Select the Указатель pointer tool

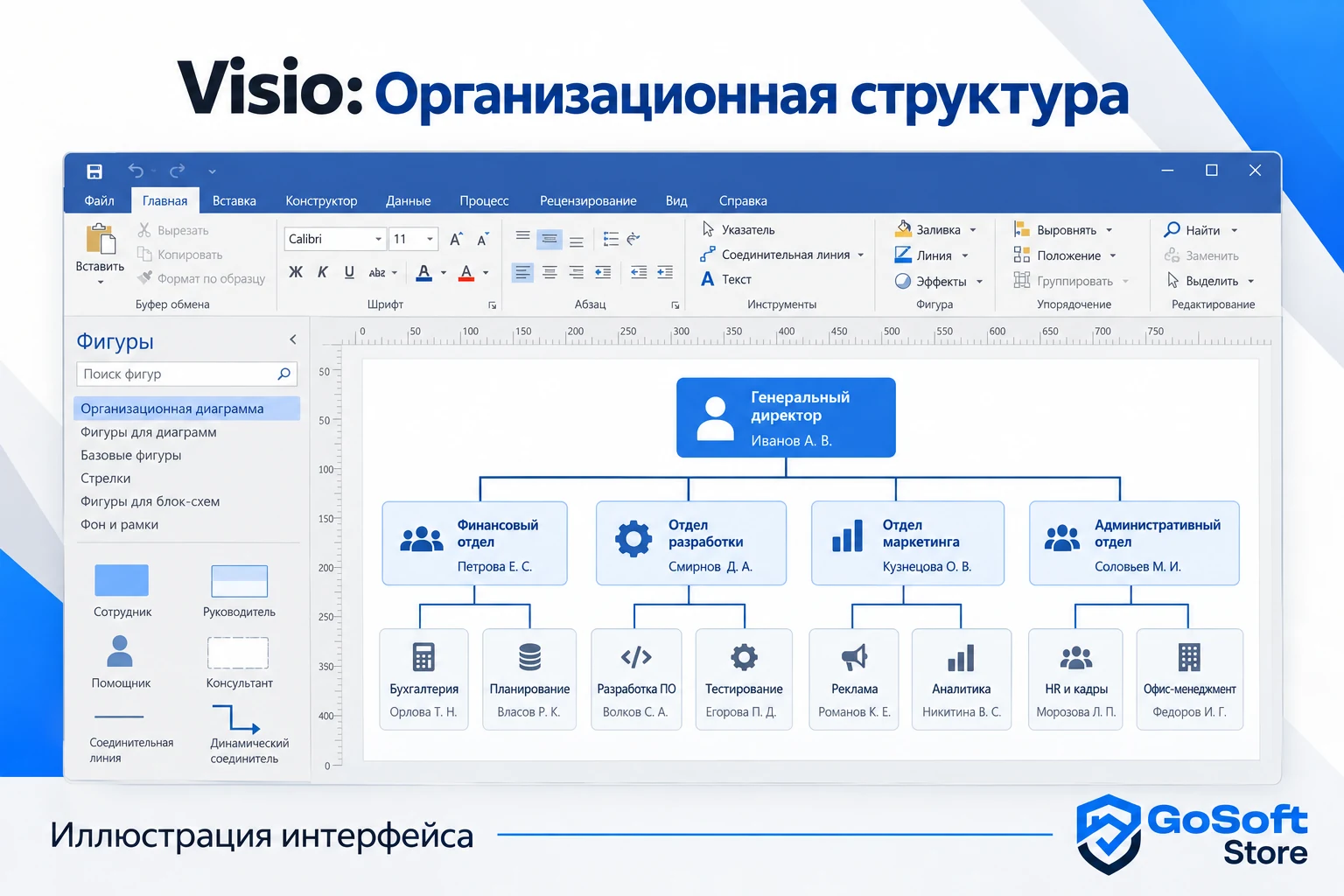pos(738,229)
